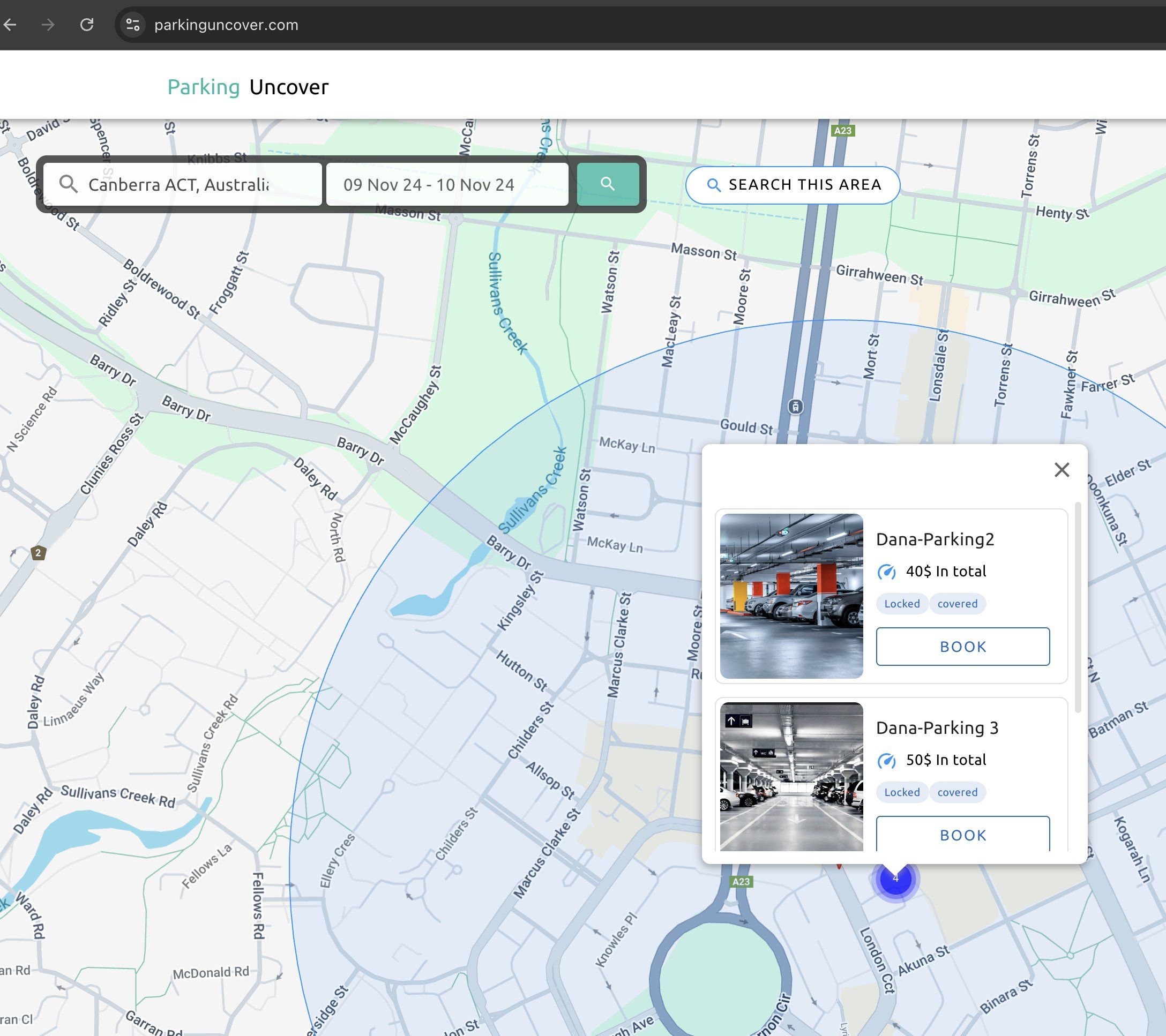
Task: Click Locked tag on Dana-Parking 3
Action: point(902,793)
